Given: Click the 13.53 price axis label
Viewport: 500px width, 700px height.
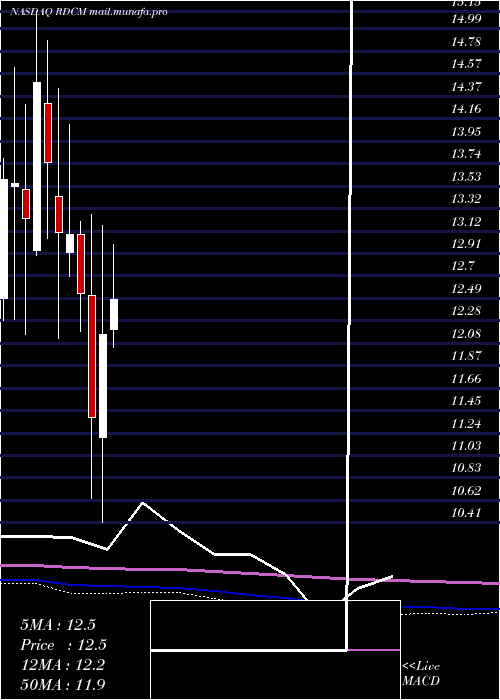Looking at the screenshot, I should (x=466, y=176).
